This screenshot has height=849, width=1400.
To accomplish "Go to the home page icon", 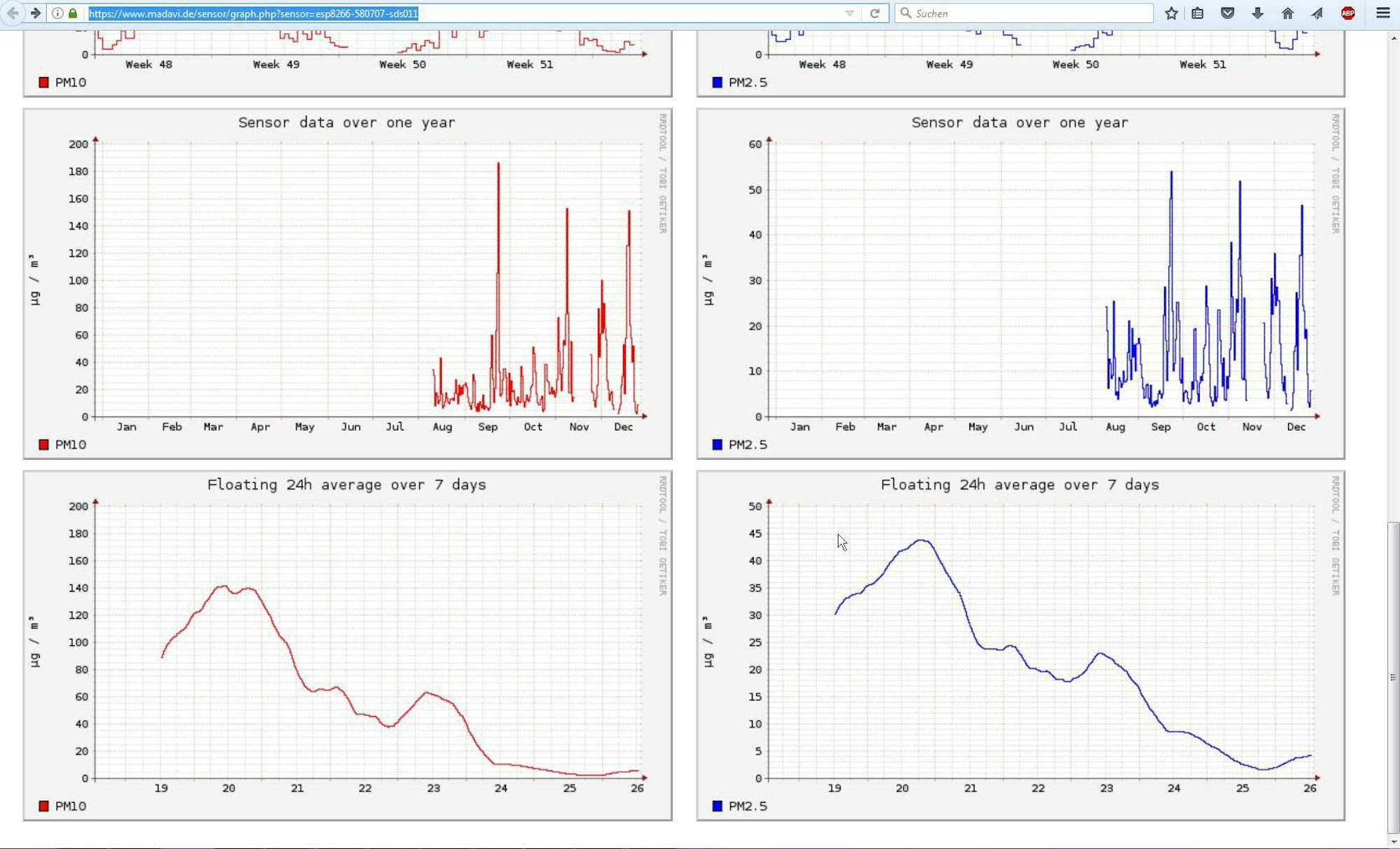I will click(1287, 13).
